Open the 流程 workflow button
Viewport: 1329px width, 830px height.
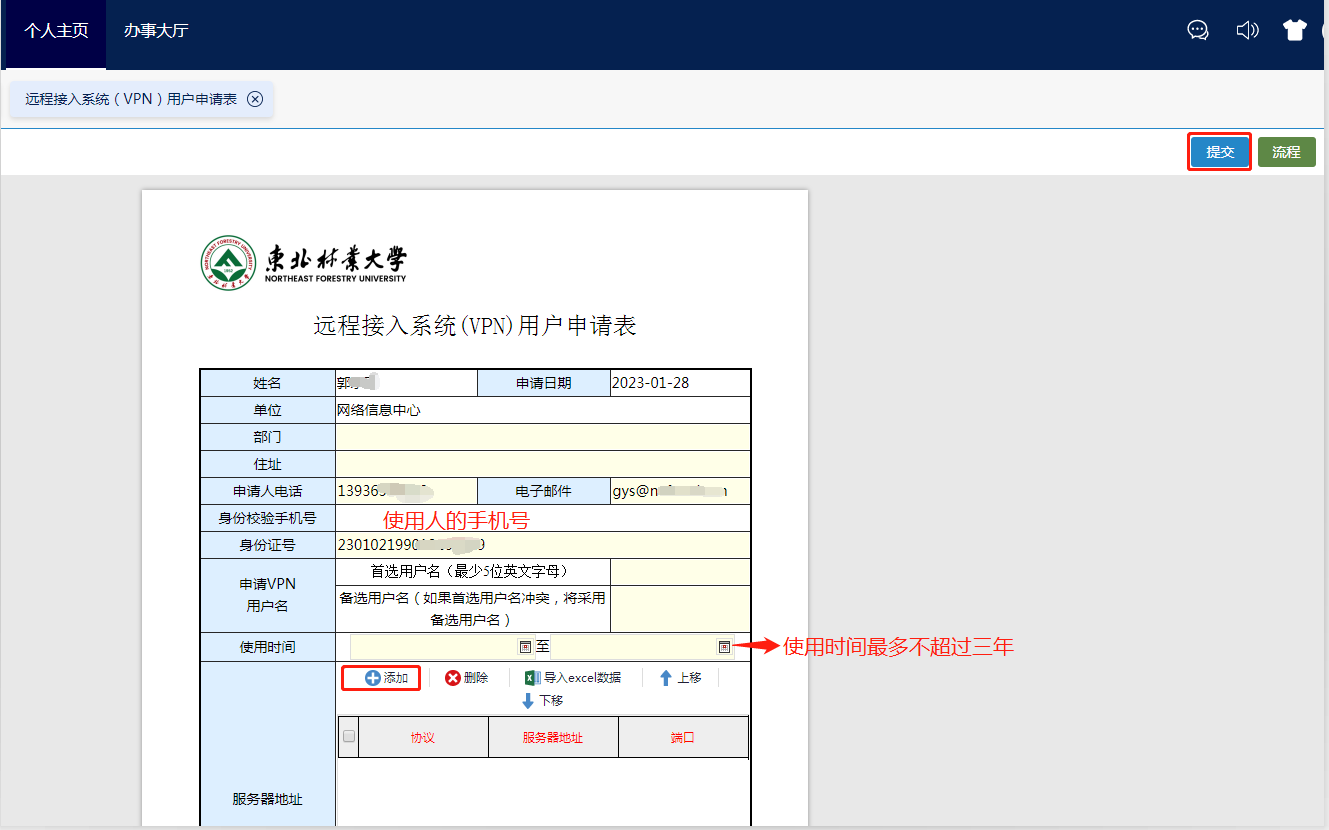point(1286,152)
